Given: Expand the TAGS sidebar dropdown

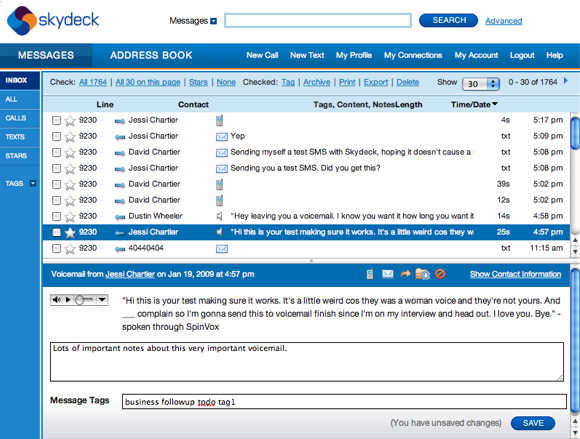Looking at the screenshot, I should click(33, 183).
